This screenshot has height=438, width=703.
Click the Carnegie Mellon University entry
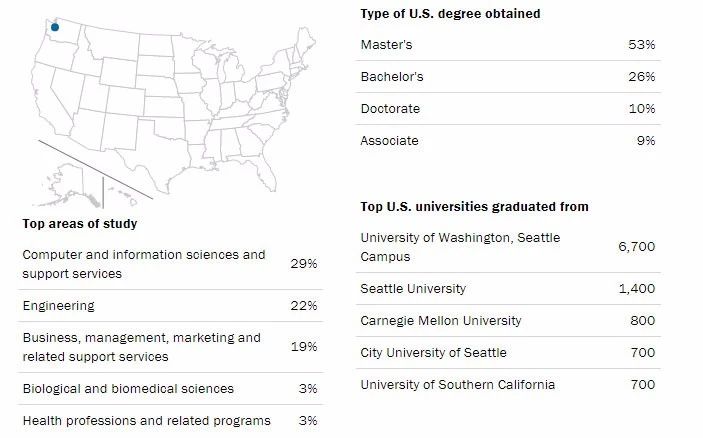coord(441,321)
